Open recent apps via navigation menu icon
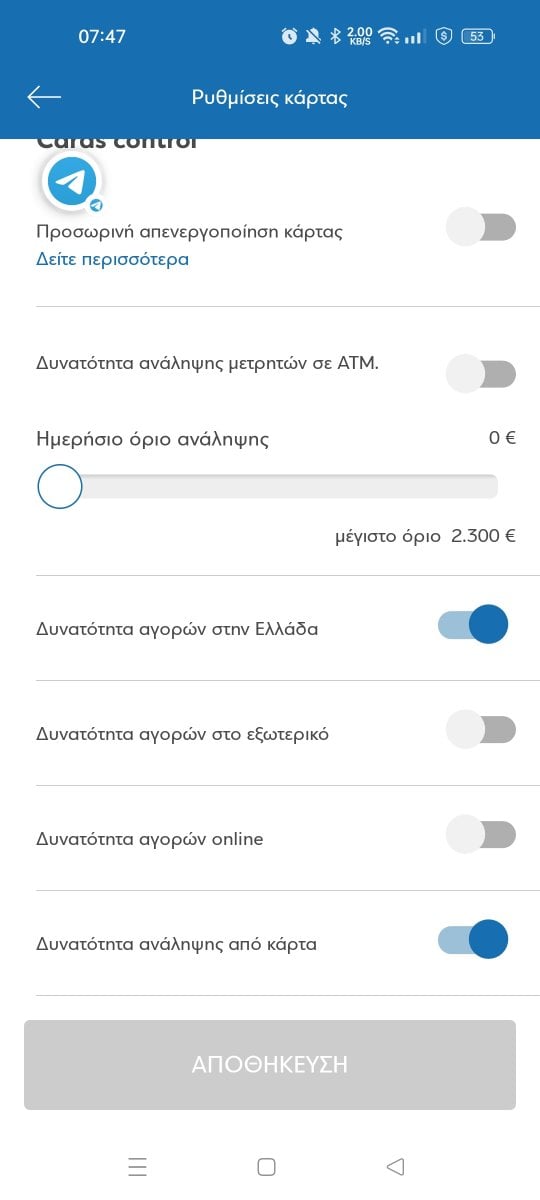 pyautogui.click(x=138, y=1166)
